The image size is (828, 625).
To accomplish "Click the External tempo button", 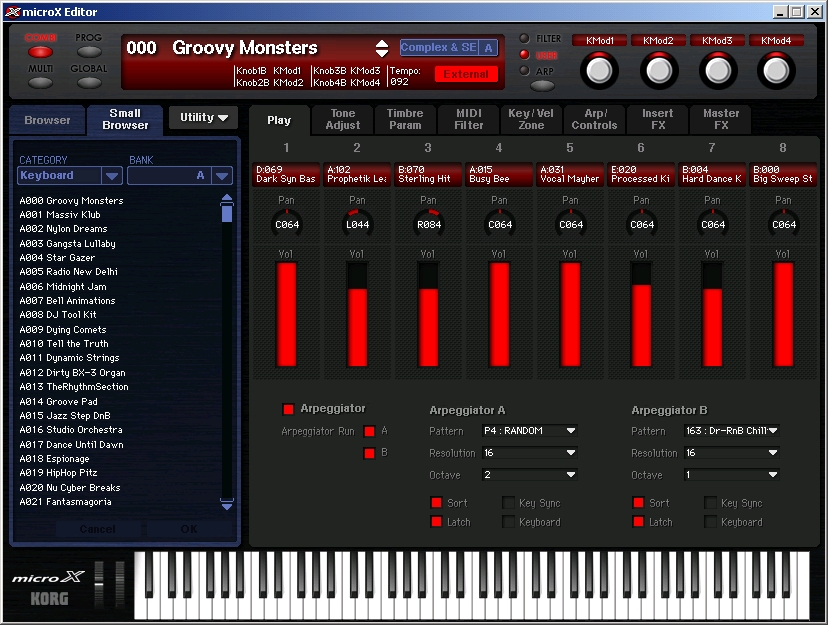I will coord(466,74).
